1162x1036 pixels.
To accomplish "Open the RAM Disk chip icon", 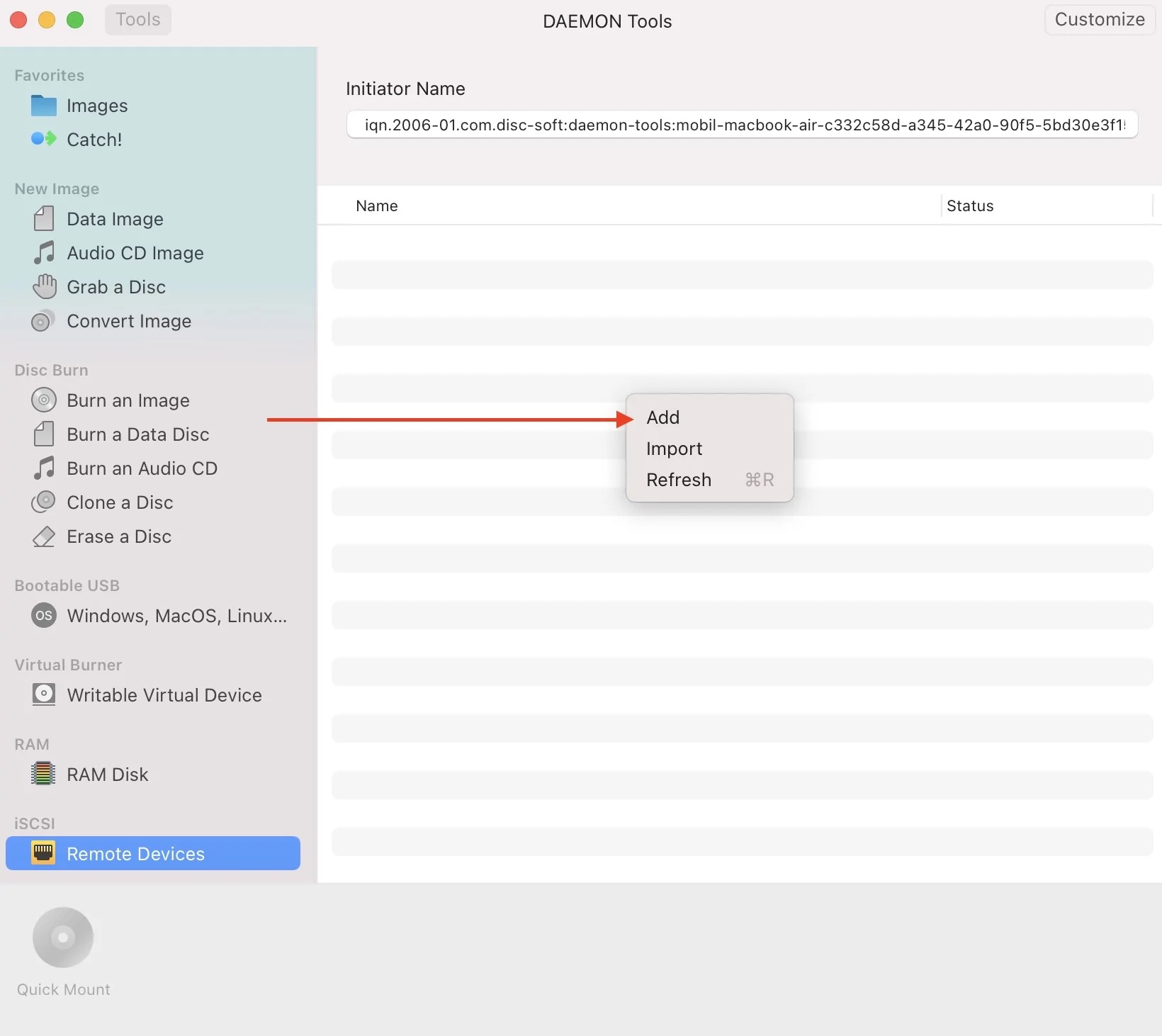I will coord(43,774).
